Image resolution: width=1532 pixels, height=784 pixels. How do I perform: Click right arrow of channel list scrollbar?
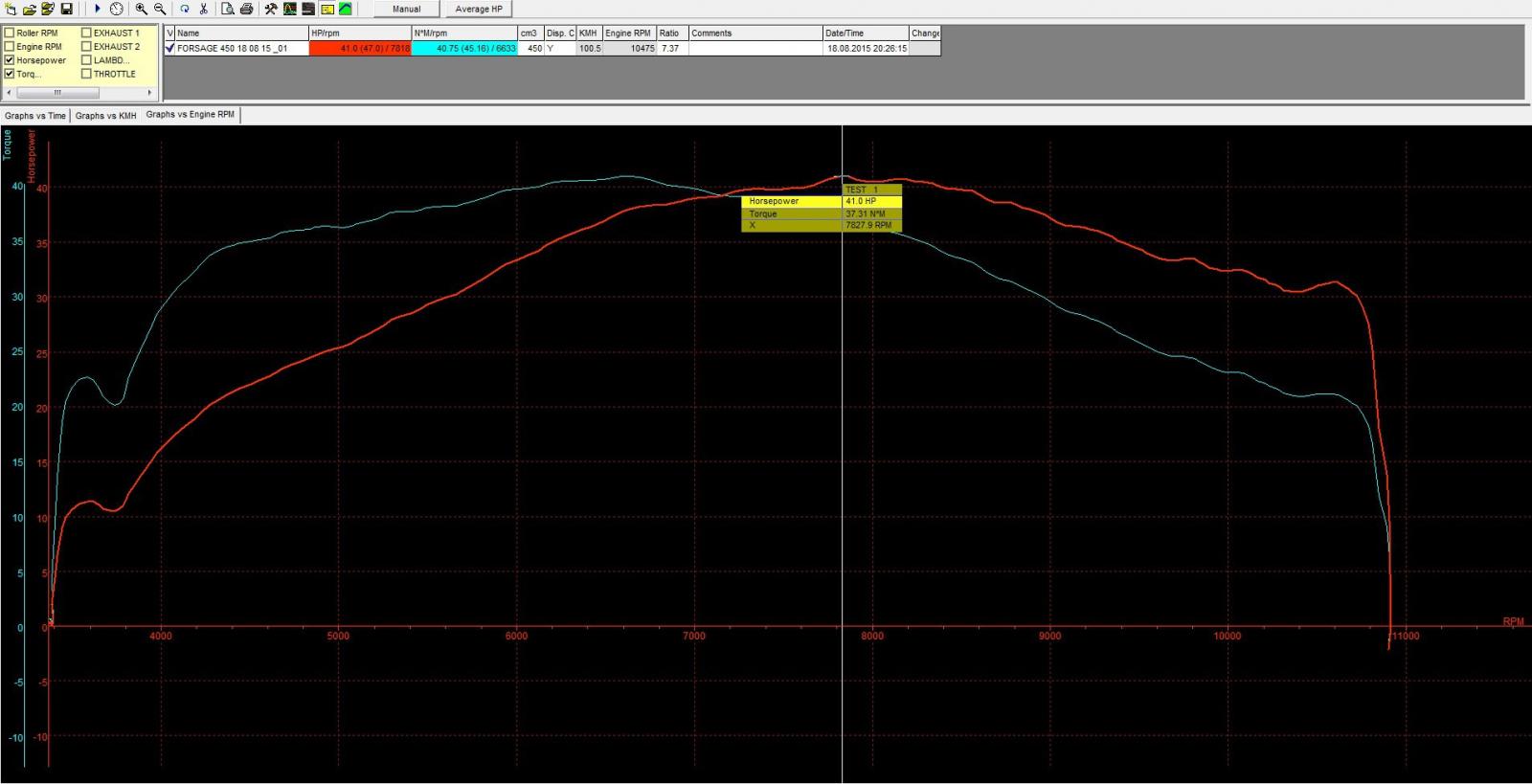[149, 93]
